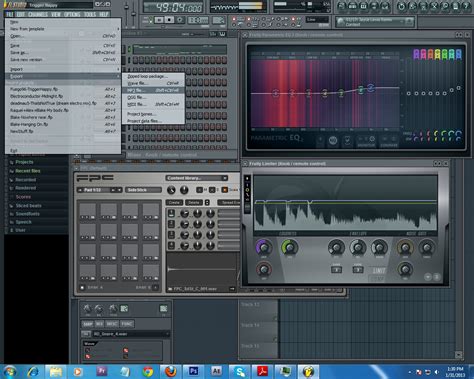Image resolution: width=474 pixels, height=379 pixels.
Task: Select Zipped loop package export option
Action: click(x=153, y=76)
